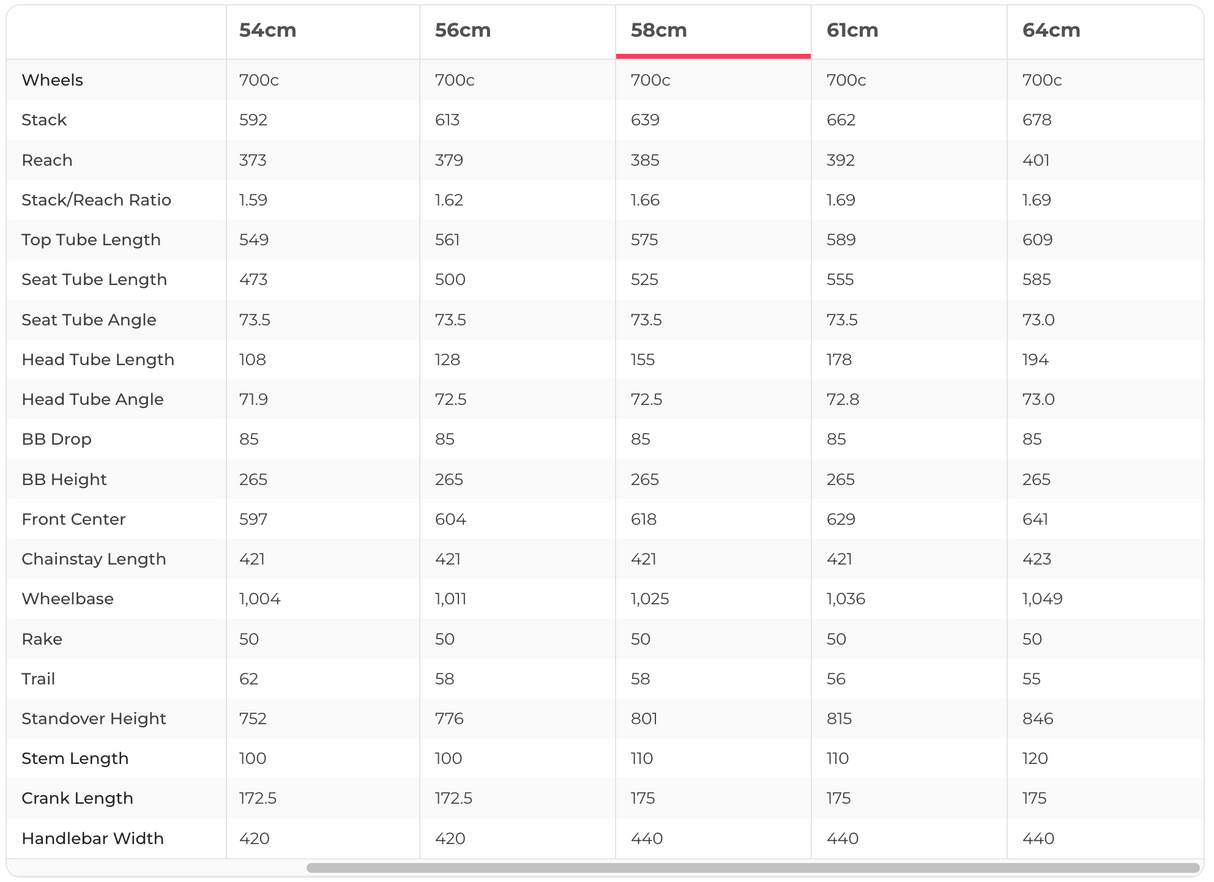
Task: Select the 64cm size column header
Action: (x=1051, y=30)
